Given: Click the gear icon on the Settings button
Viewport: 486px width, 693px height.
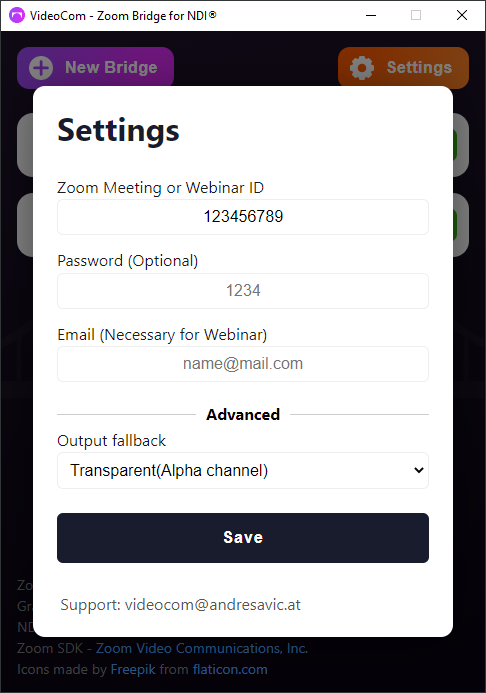Looking at the screenshot, I should click(362, 68).
